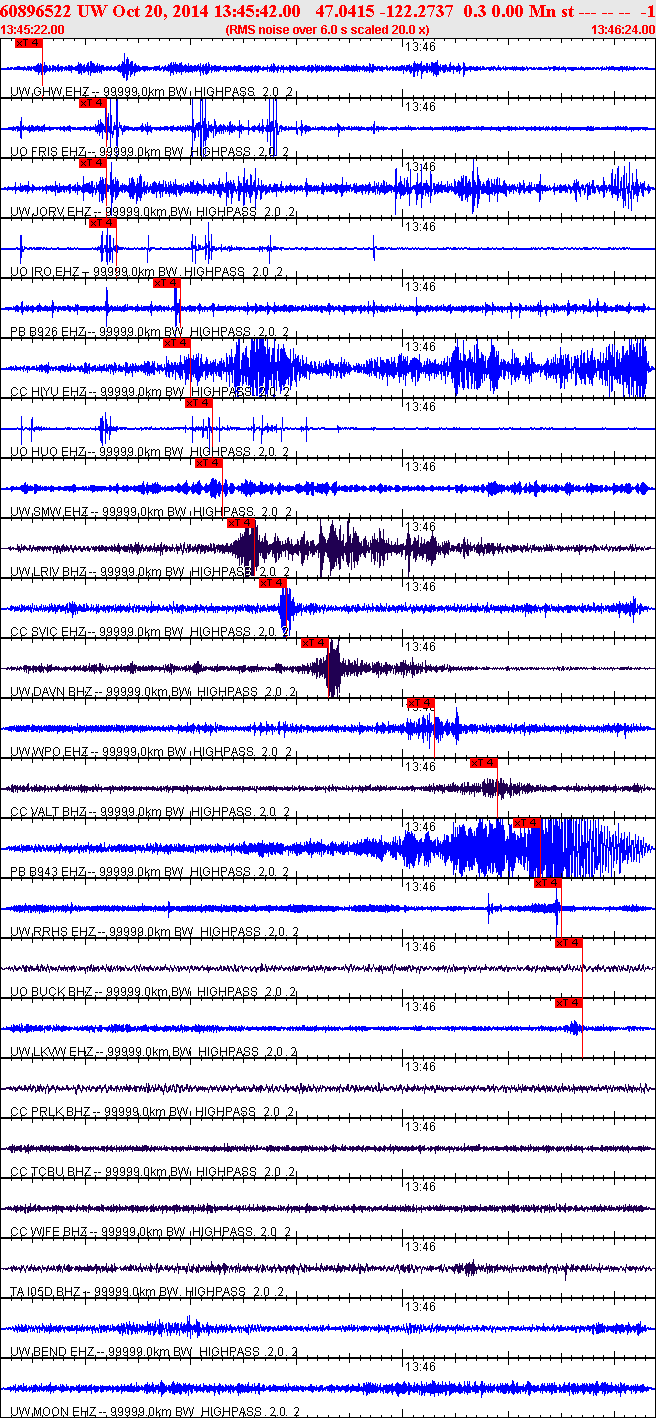Click the UW.JORV.EHZ station label
This screenshot has width=656, height=1418.
point(50,212)
